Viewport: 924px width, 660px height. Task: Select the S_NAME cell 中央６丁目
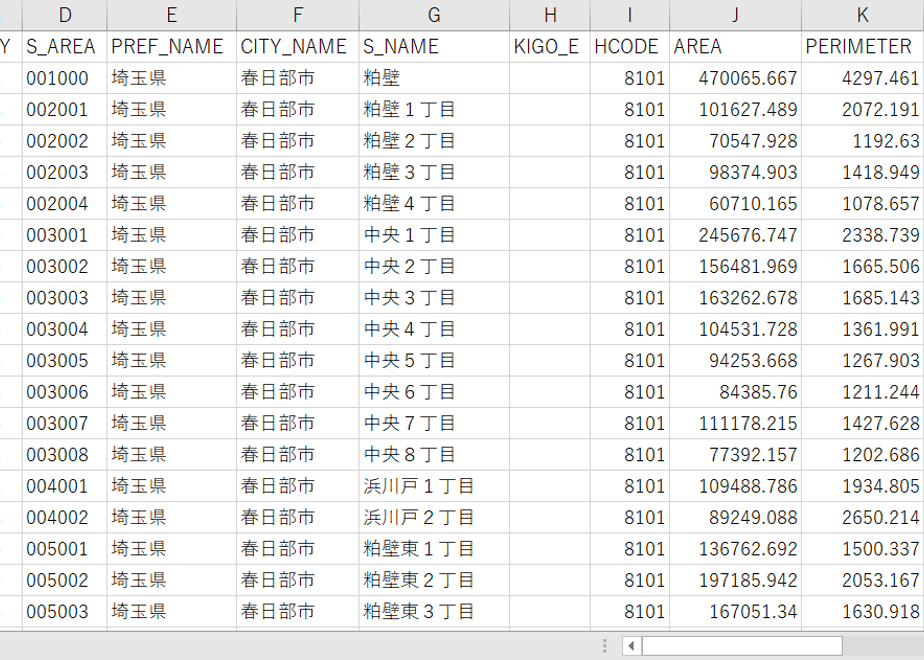[x=434, y=392]
